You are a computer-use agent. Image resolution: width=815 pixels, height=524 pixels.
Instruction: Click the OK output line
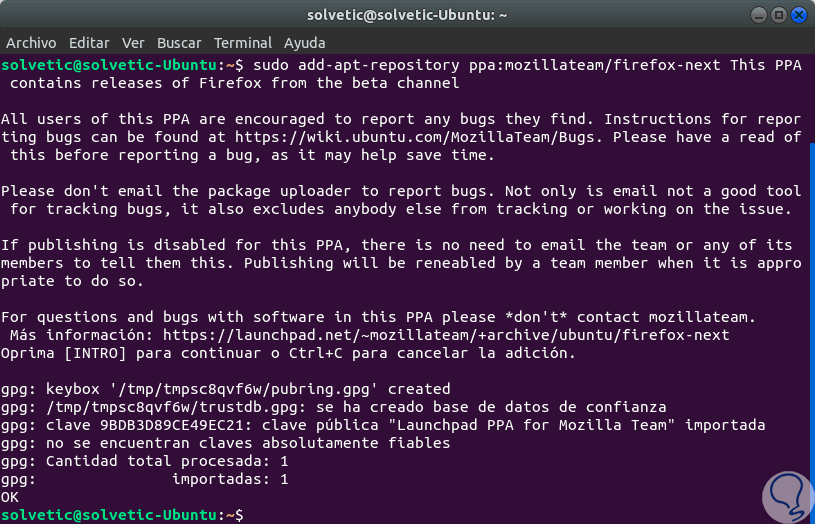pyautogui.click(x=10, y=497)
